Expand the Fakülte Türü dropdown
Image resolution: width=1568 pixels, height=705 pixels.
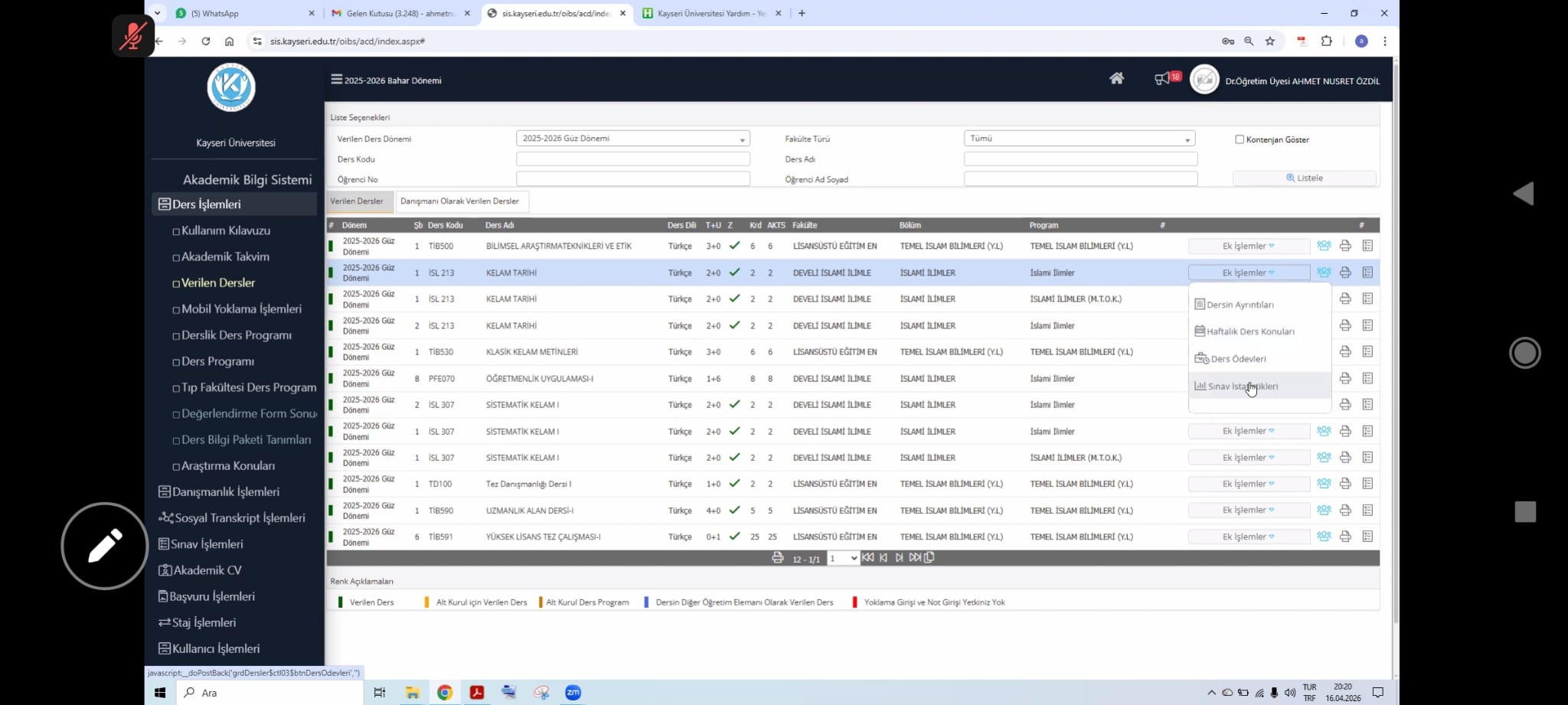click(1079, 139)
